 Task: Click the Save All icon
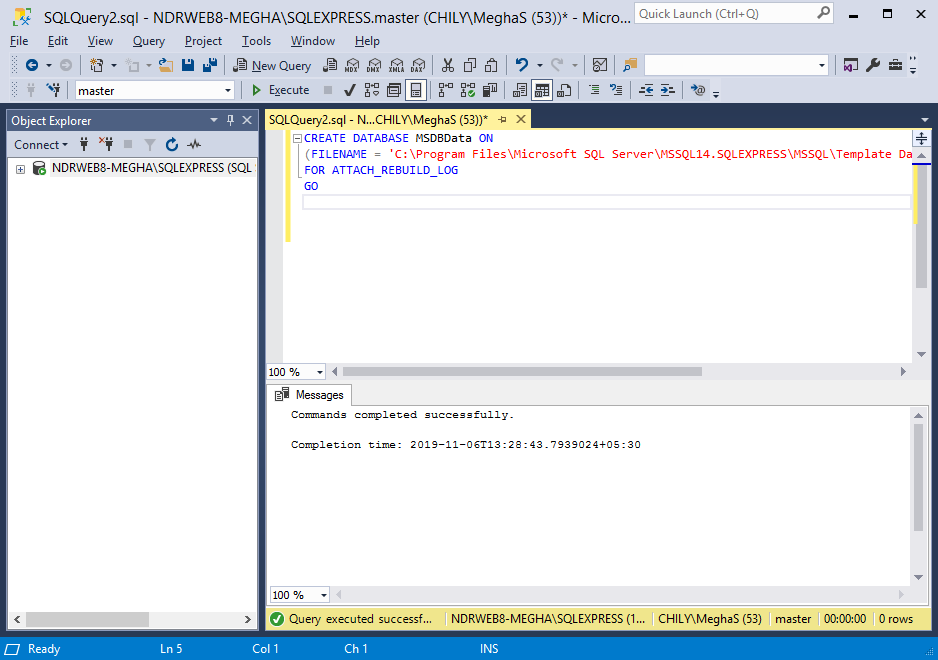(x=210, y=65)
